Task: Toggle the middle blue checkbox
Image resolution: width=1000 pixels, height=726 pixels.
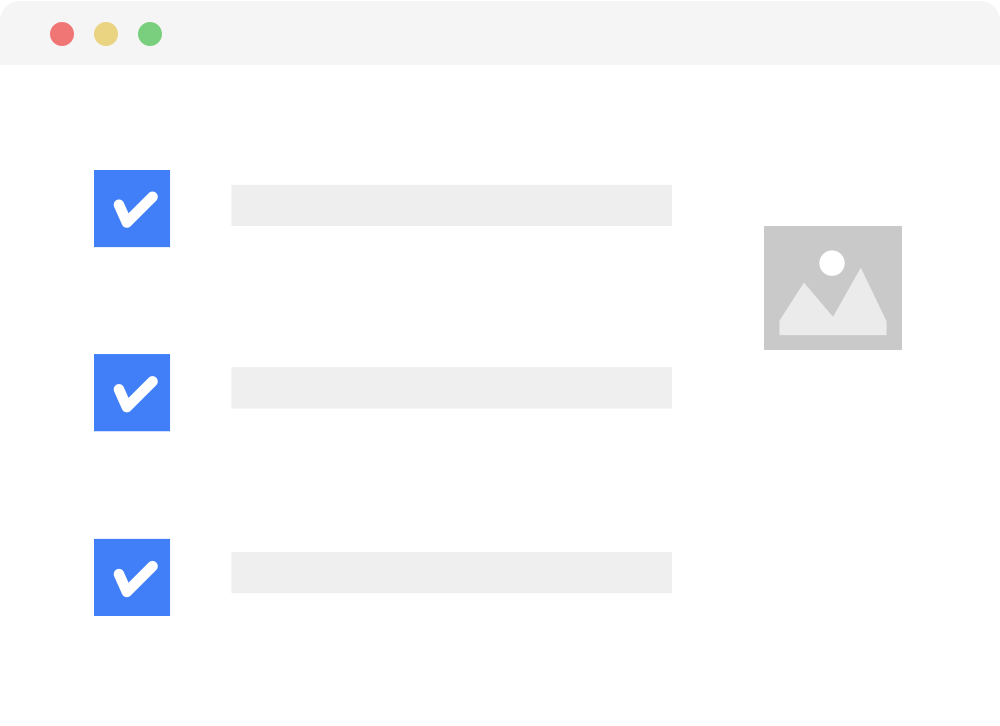Action: [132, 392]
